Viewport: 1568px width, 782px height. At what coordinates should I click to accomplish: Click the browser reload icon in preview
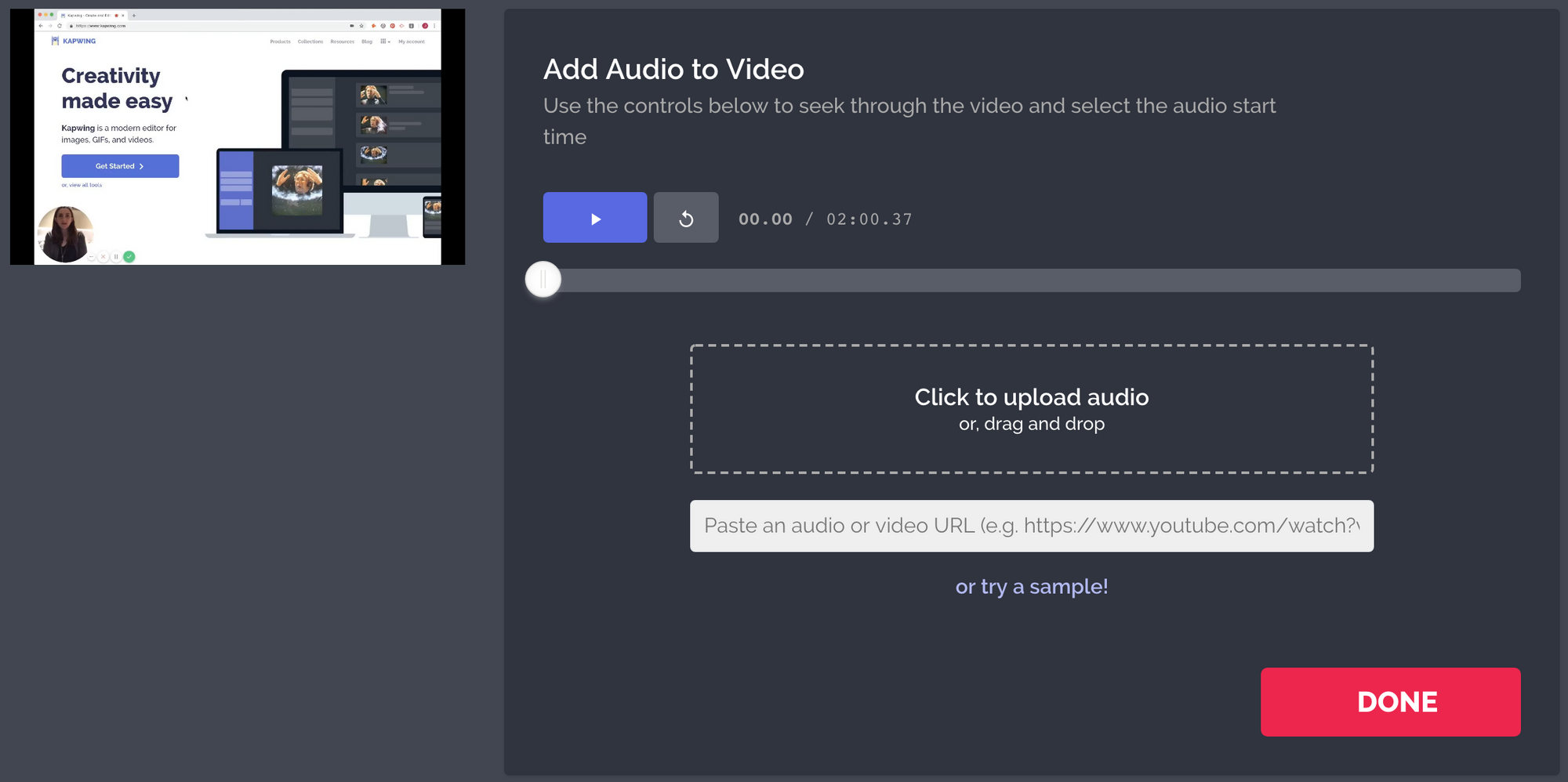click(60, 26)
